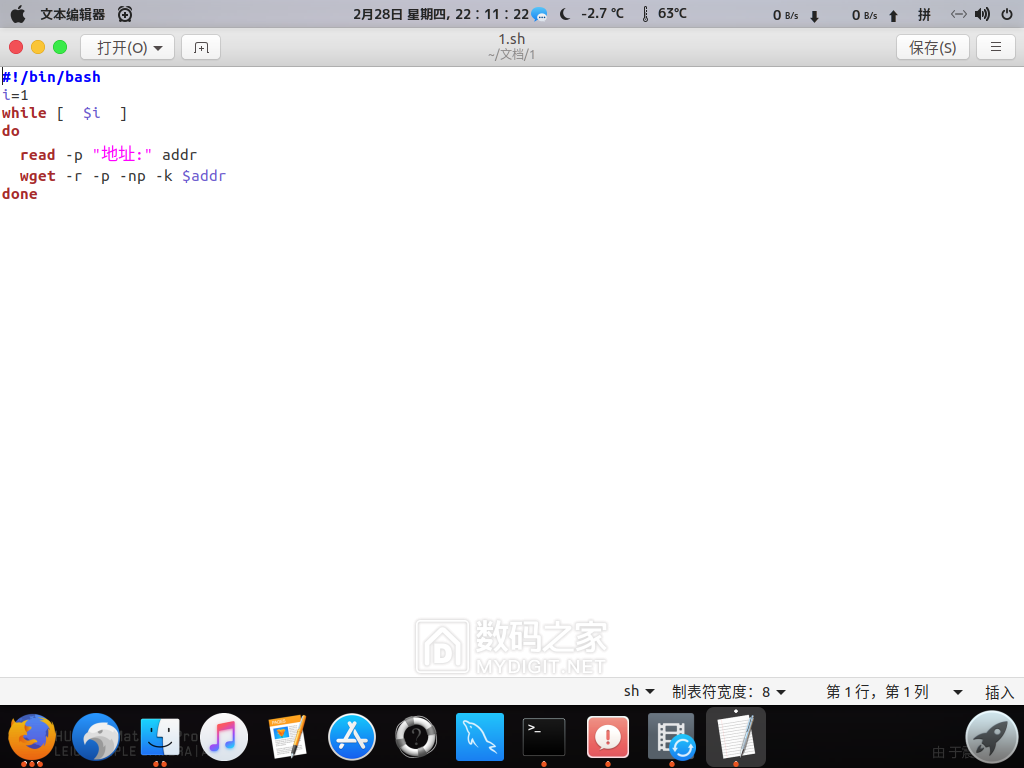
Task: Open the sh language selector dropdown
Action: click(x=639, y=692)
